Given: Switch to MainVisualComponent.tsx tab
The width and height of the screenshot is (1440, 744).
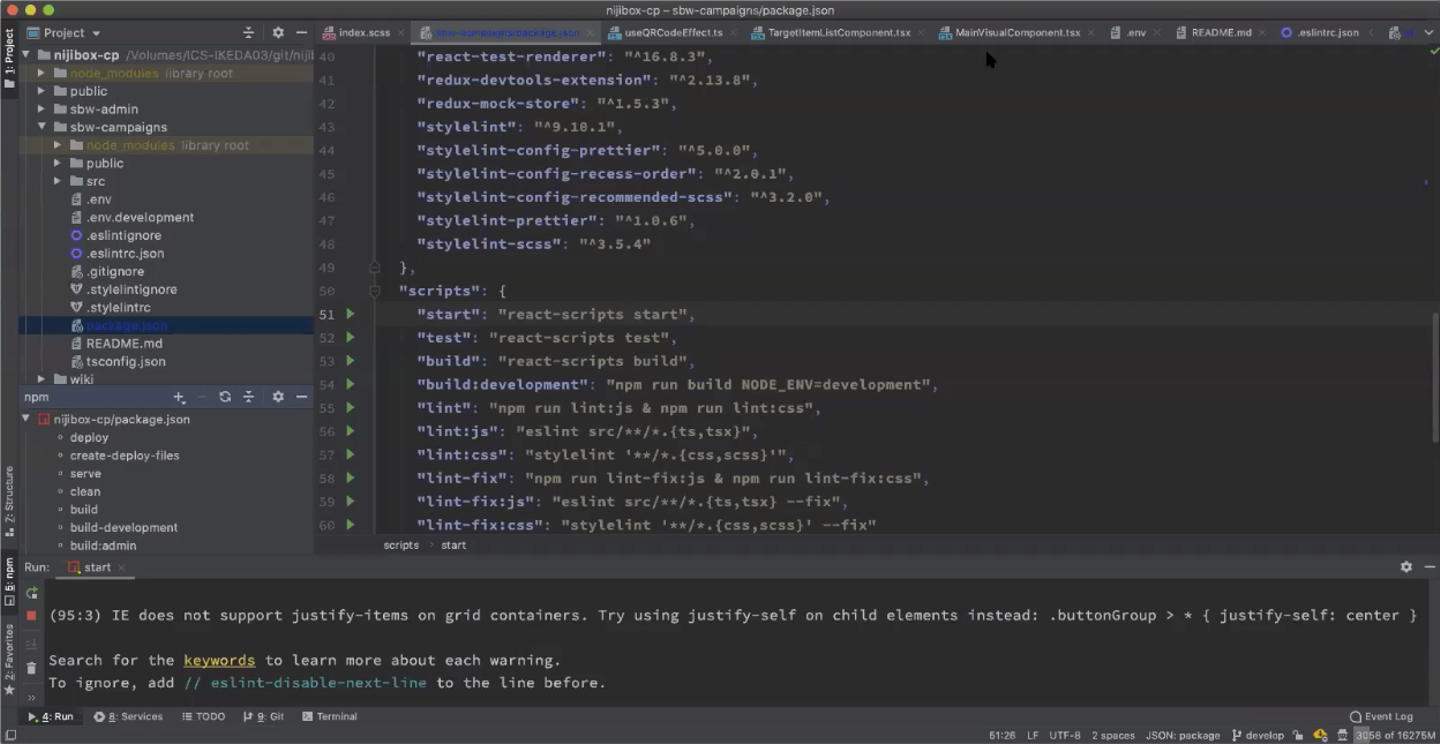Looking at the screenshot, I should tap(1016, 33).
